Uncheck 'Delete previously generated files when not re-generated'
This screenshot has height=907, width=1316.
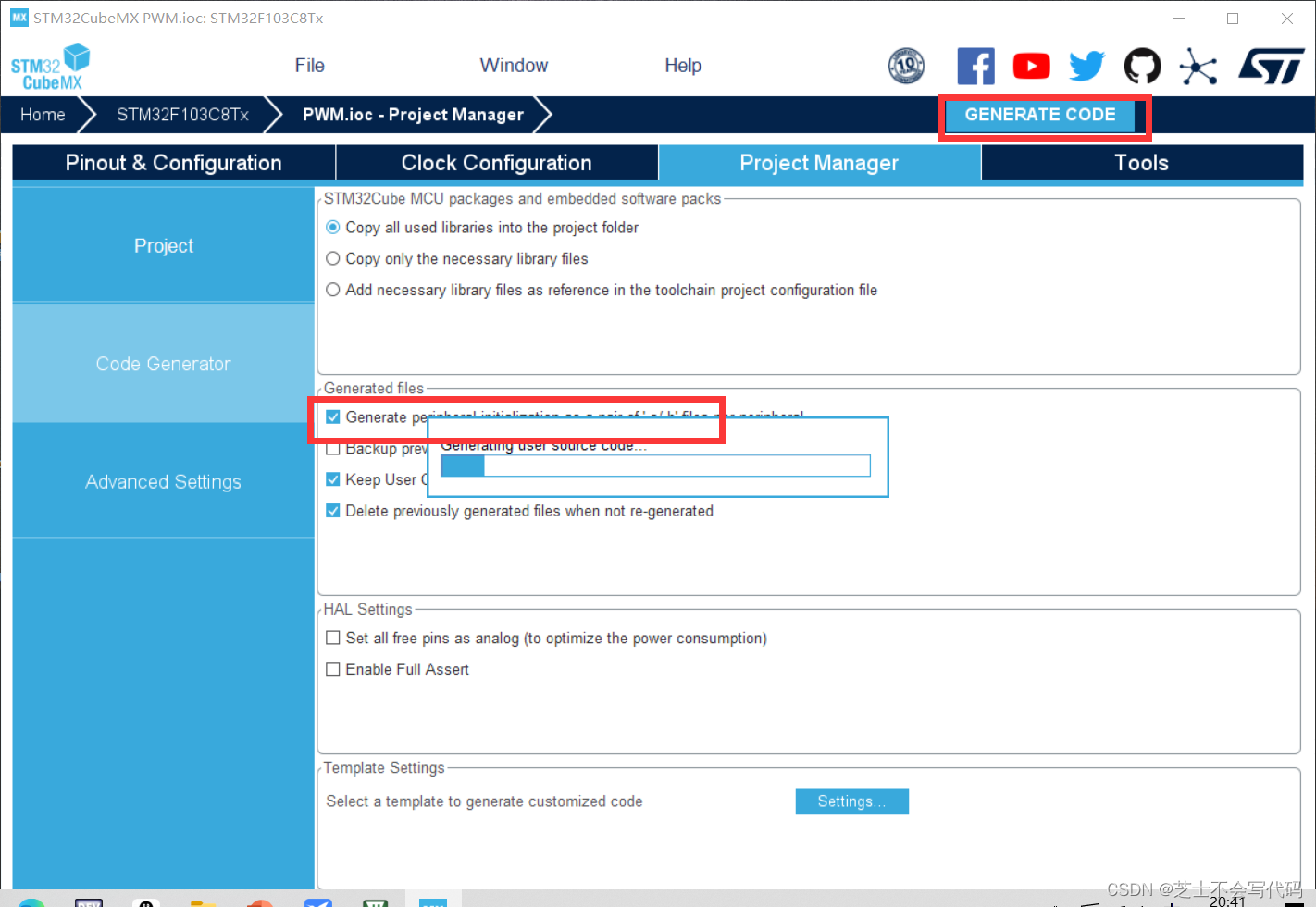(x=333, y=511)
